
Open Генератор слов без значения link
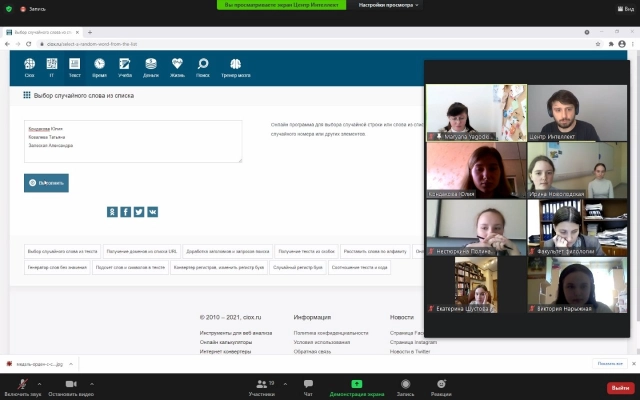[x=57, y=267]
